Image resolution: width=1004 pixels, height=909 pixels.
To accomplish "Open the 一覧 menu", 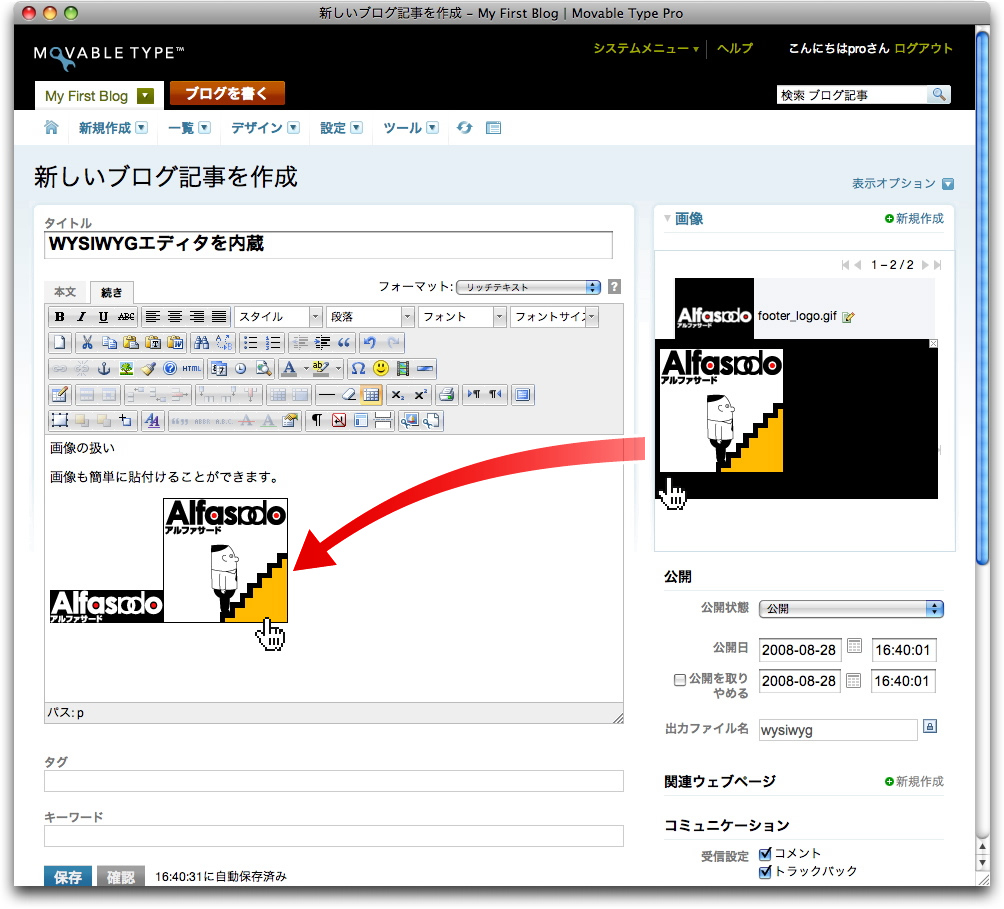I will [189, 128].
